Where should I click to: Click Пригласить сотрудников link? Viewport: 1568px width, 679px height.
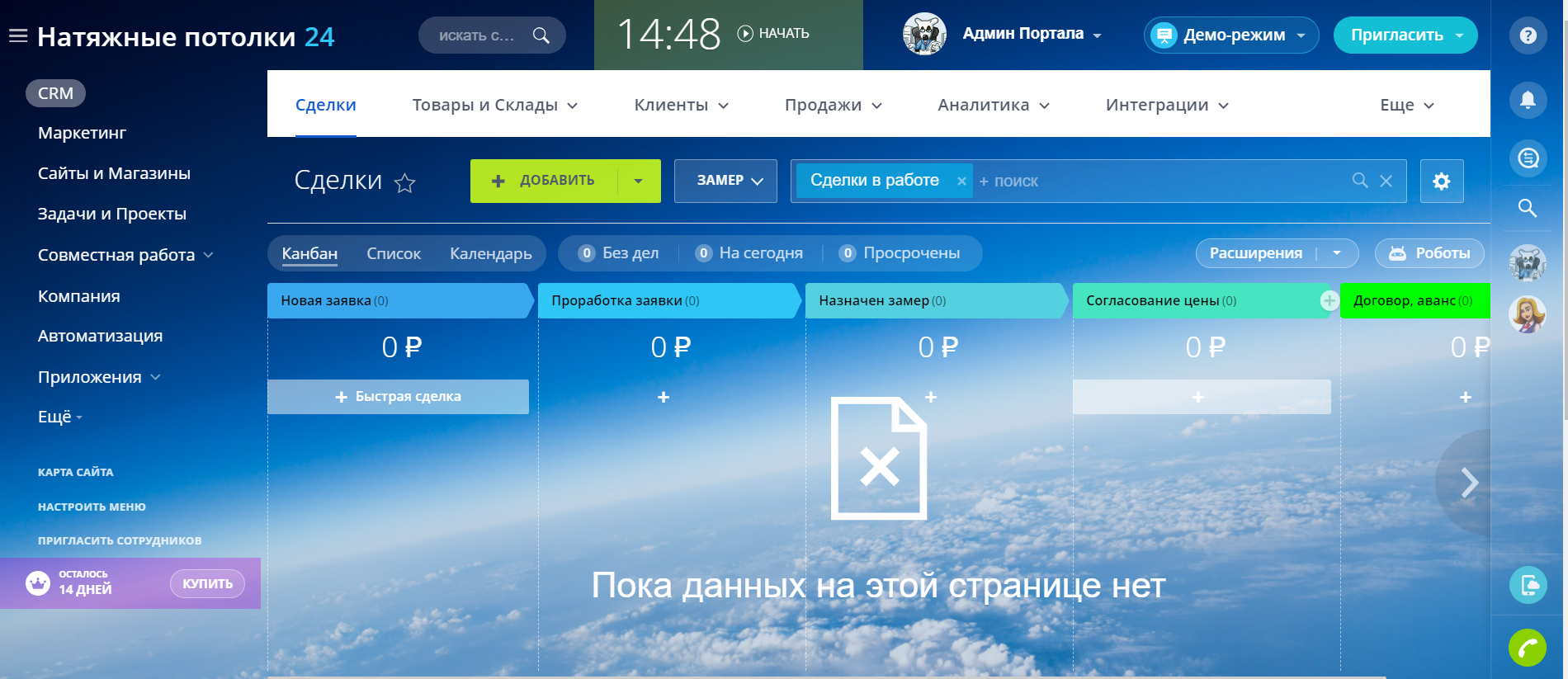tap(120, 540)
